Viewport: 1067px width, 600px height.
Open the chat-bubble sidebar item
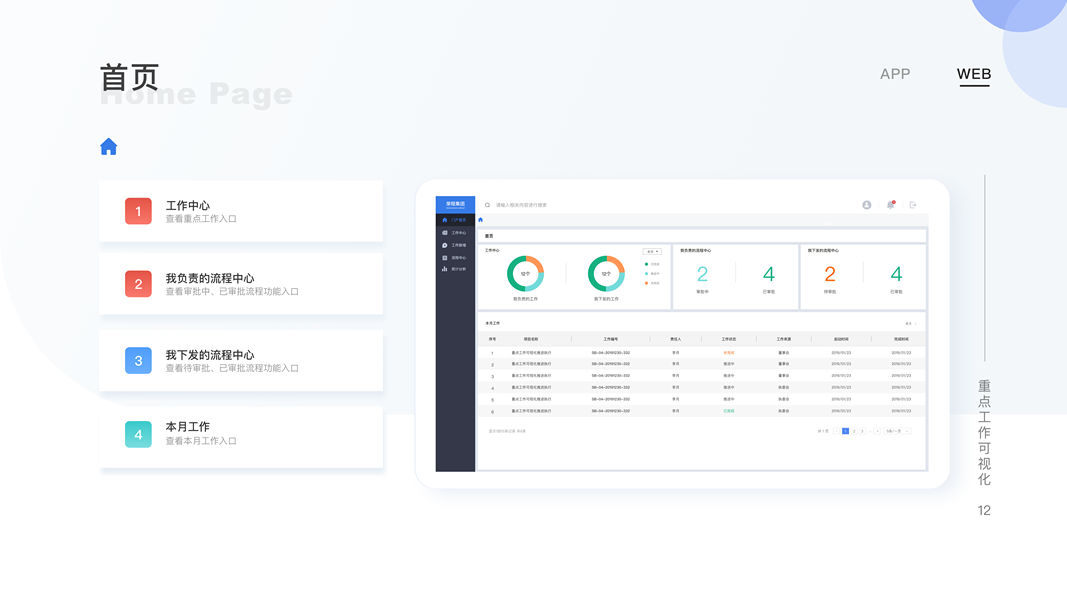pos(455,245)
